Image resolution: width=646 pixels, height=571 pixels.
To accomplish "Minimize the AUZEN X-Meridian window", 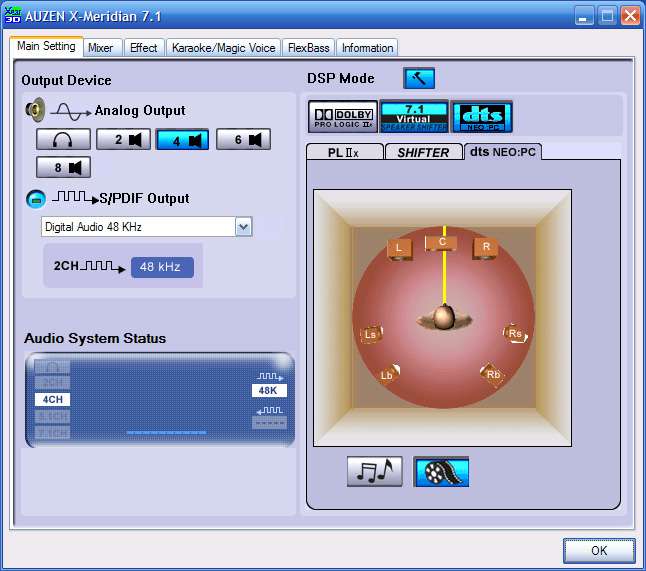I will [584, 16].
